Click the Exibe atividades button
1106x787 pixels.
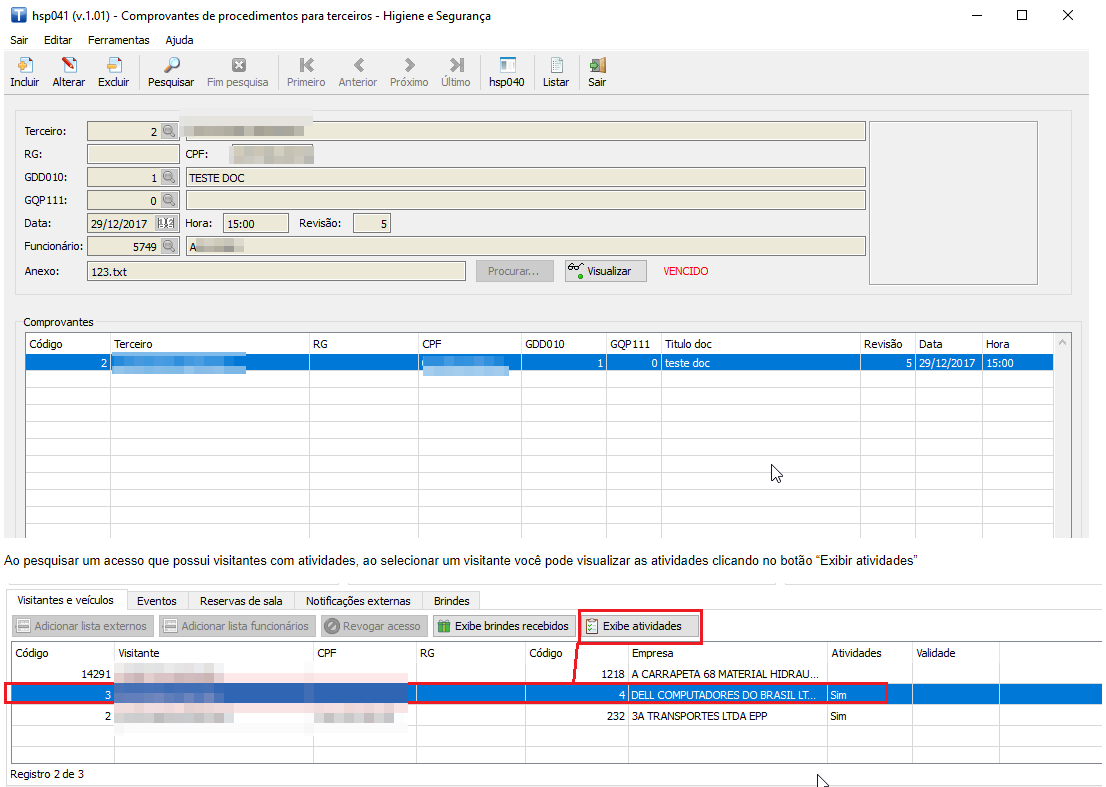tap(640, 626)
